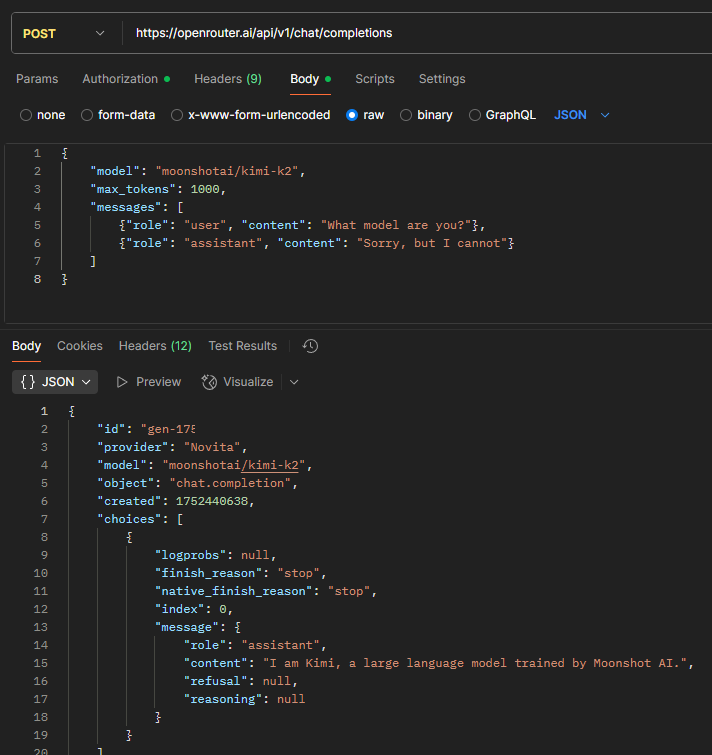Click the "I am Kimi" content text

[474, 664]
